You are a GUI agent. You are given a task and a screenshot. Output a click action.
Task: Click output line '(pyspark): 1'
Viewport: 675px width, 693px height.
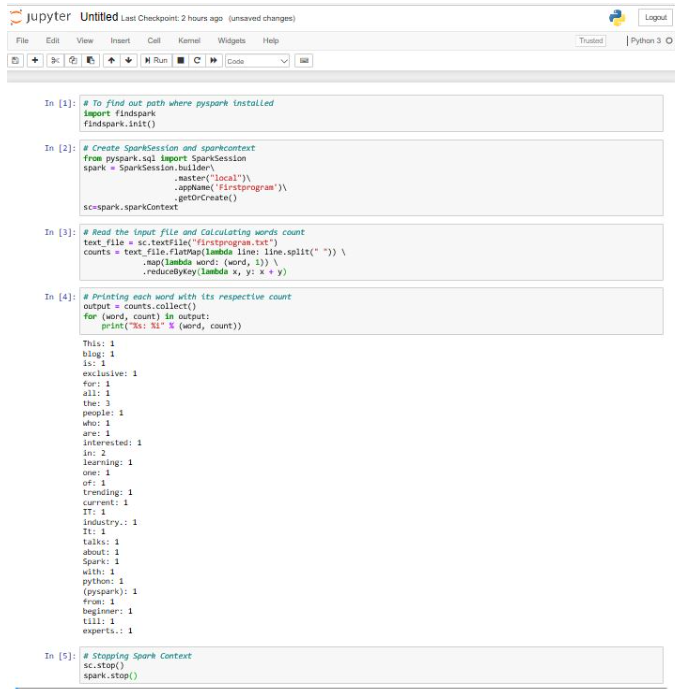pos(110,591)
